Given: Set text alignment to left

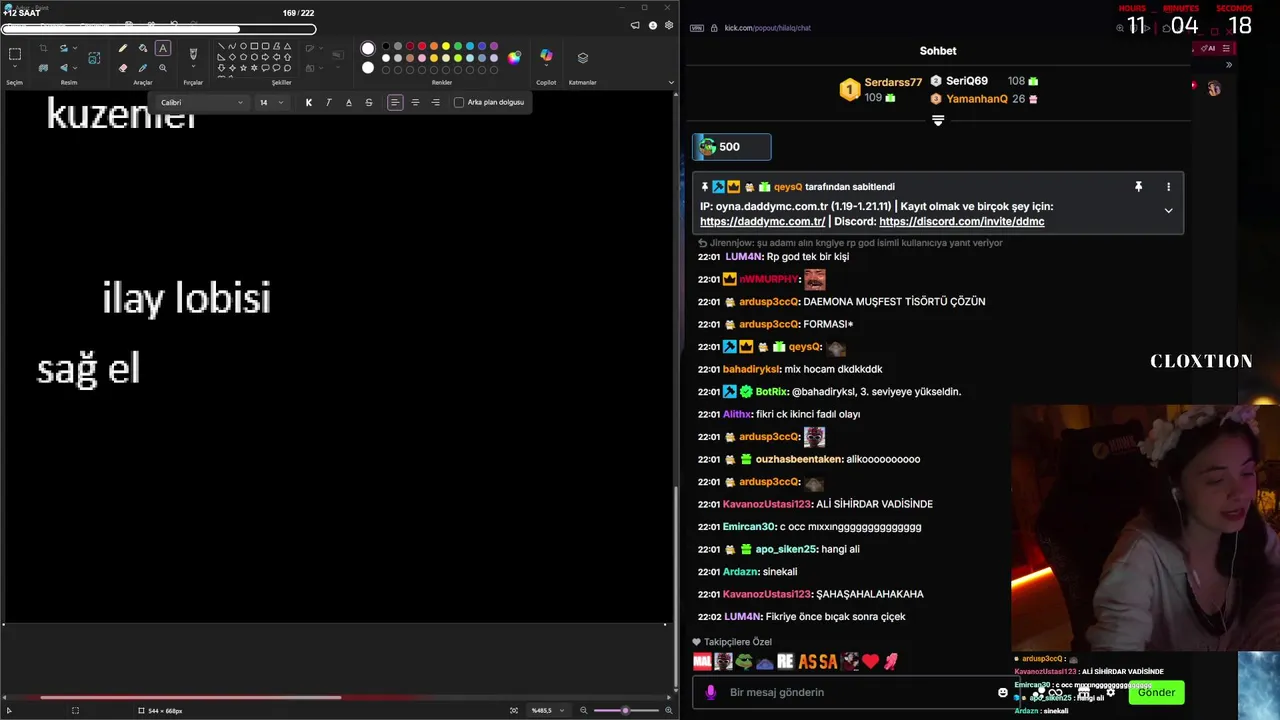Looking at the screenshot, I should (x=395, y=102).
